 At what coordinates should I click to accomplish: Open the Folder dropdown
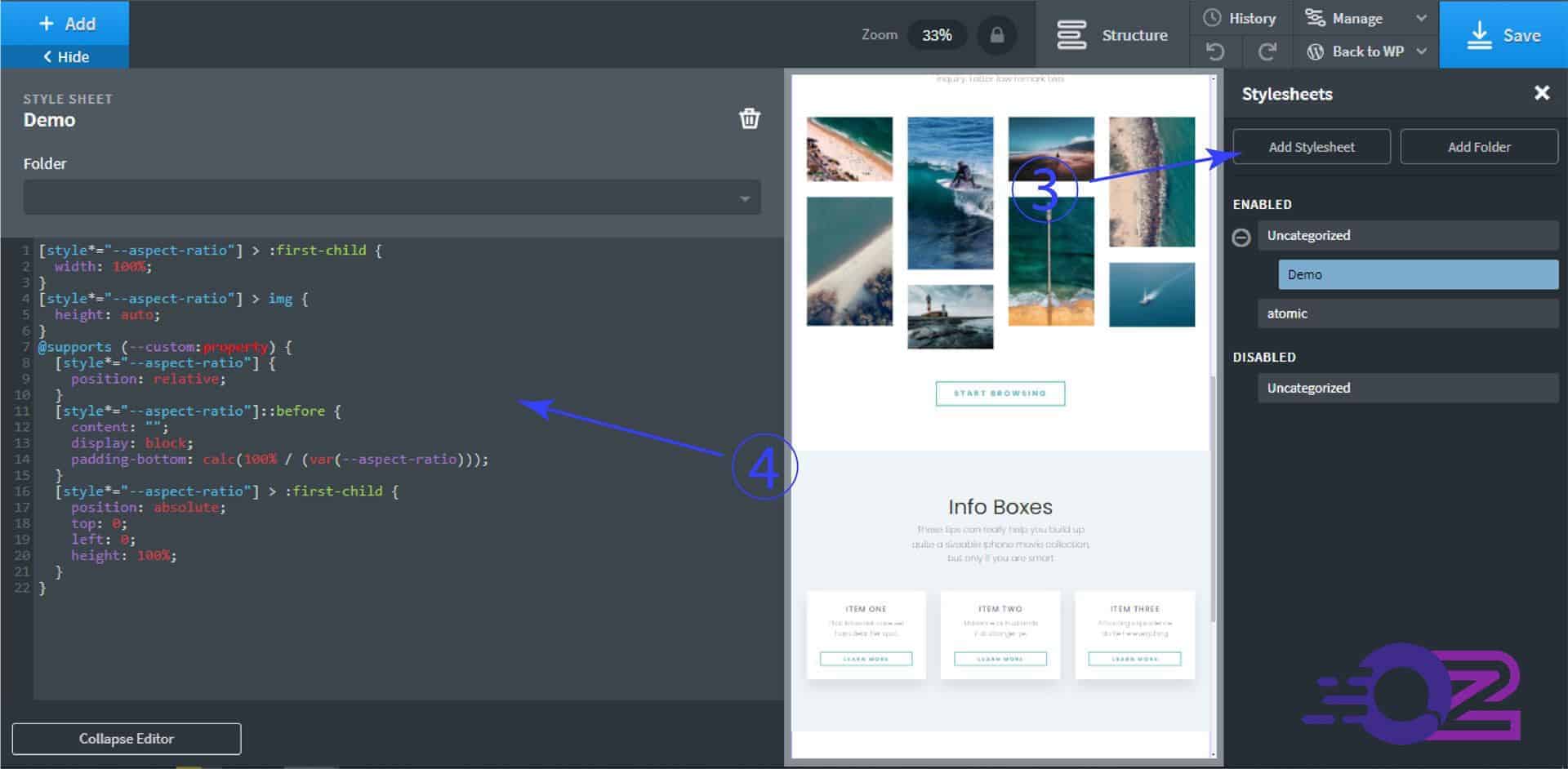pyautogui.click(x=392, y=198)
